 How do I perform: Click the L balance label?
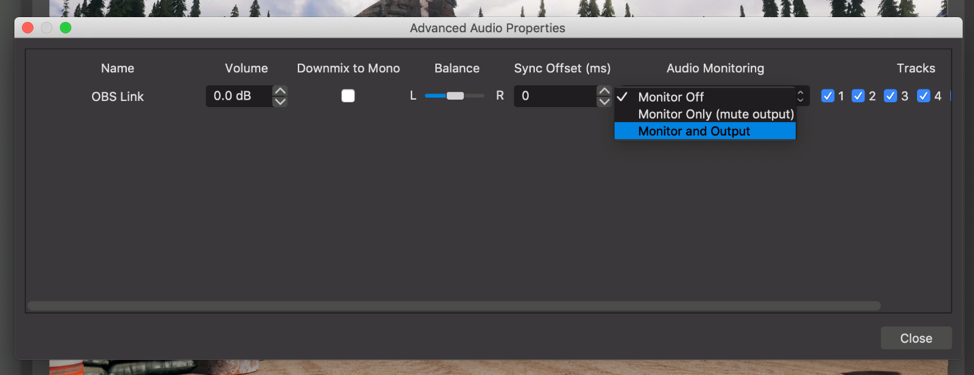click(x=413, y=96)
